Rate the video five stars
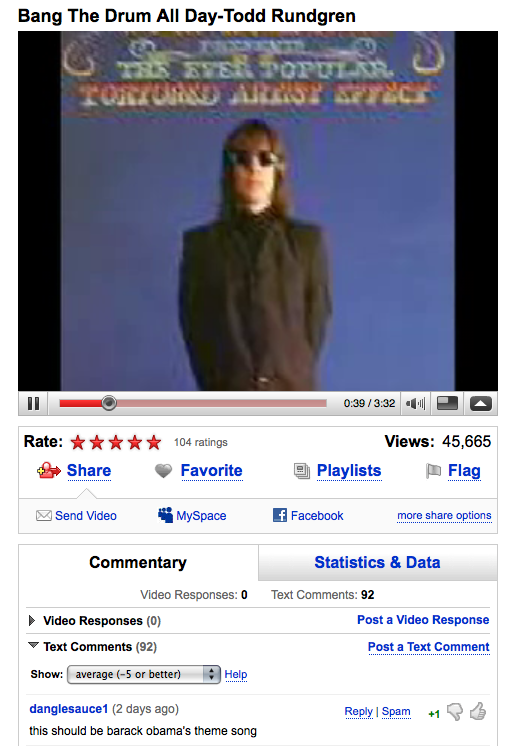 (x=154, y=442)
